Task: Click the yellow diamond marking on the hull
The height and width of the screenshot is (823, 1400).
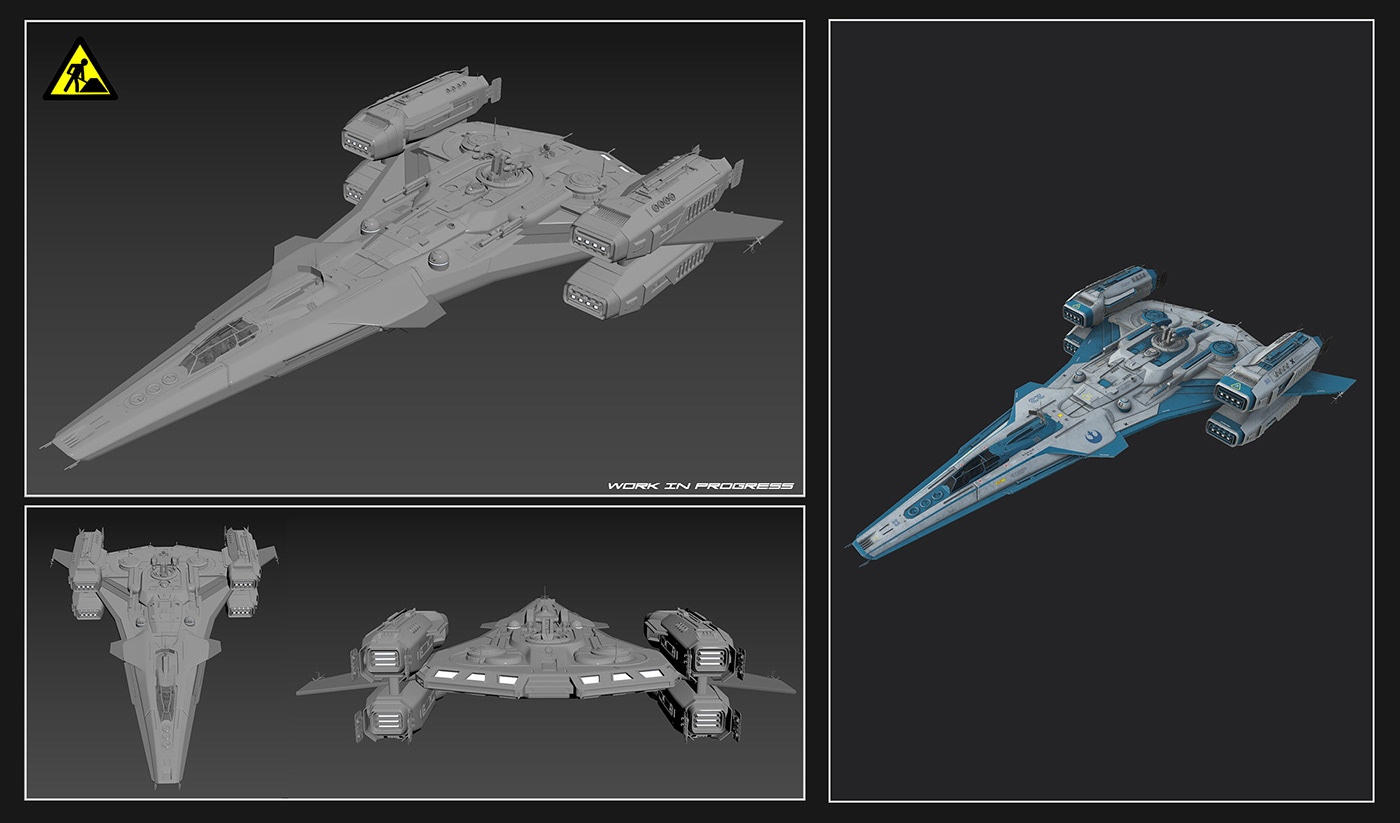Action: click(1060, 415)
